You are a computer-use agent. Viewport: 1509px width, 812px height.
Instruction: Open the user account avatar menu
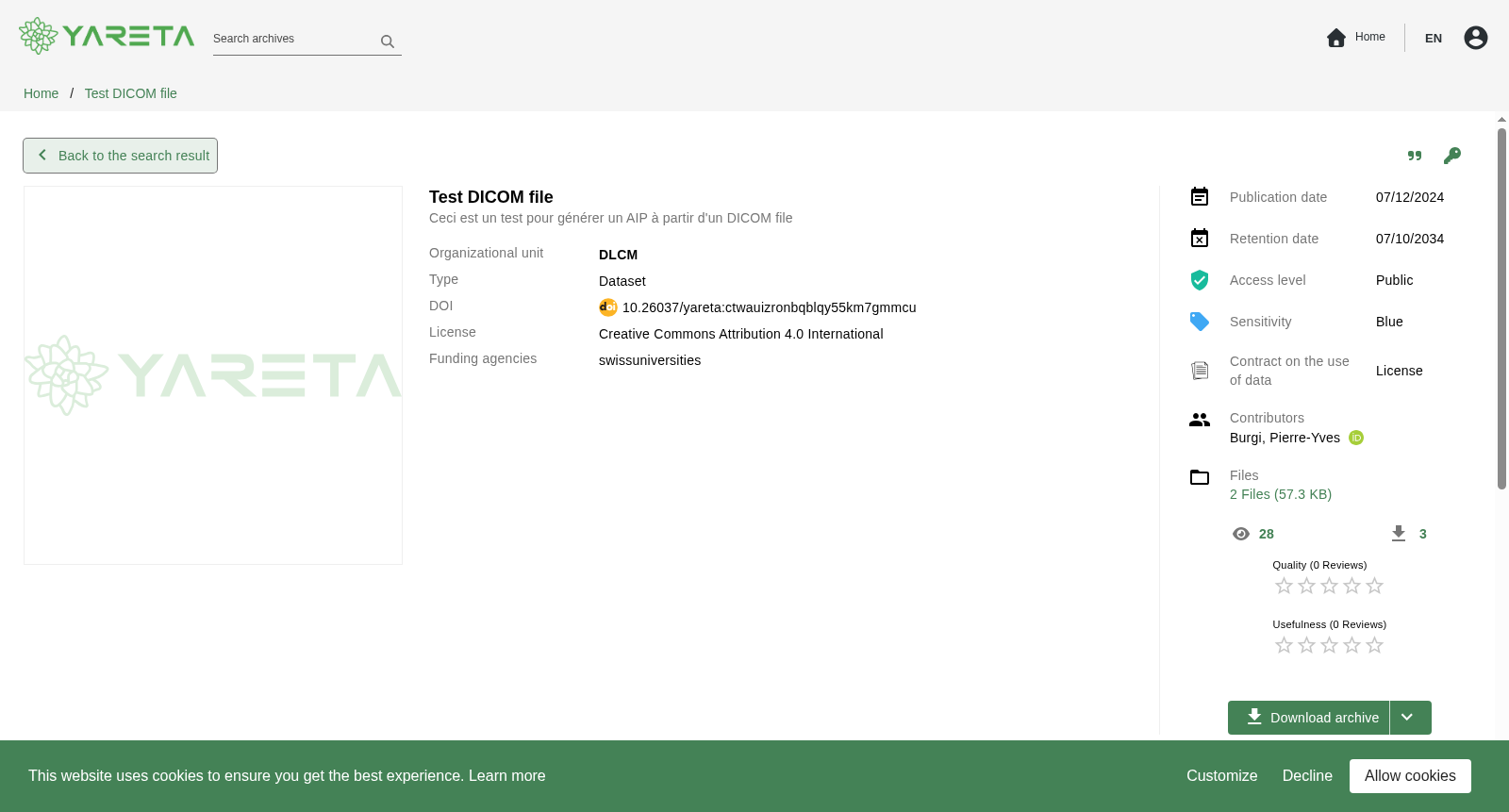[1475, 38]
